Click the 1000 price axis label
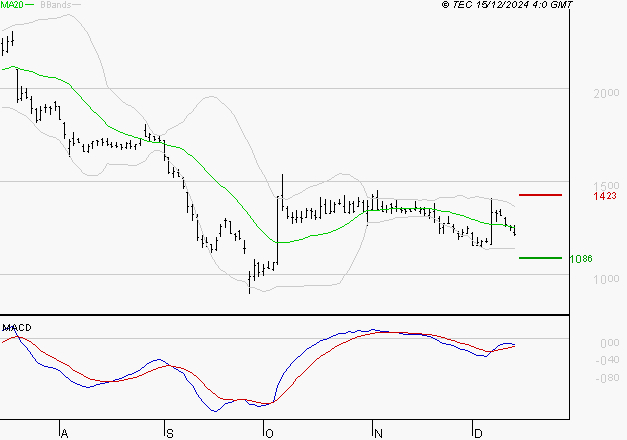 pos(606,279)
